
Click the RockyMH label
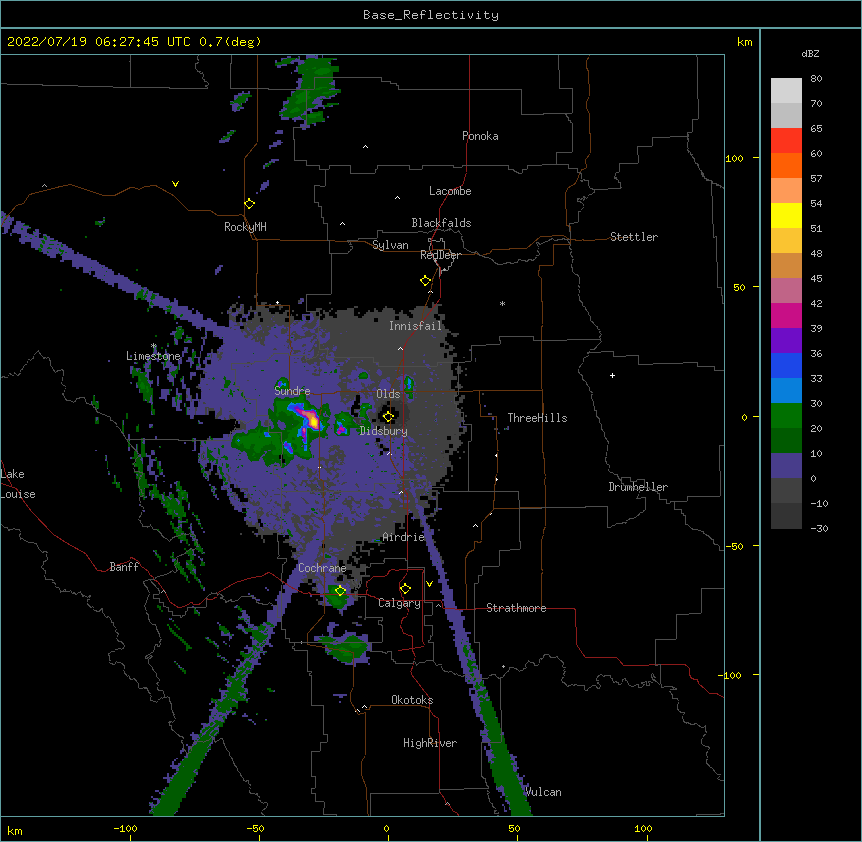tap(245, 227)
